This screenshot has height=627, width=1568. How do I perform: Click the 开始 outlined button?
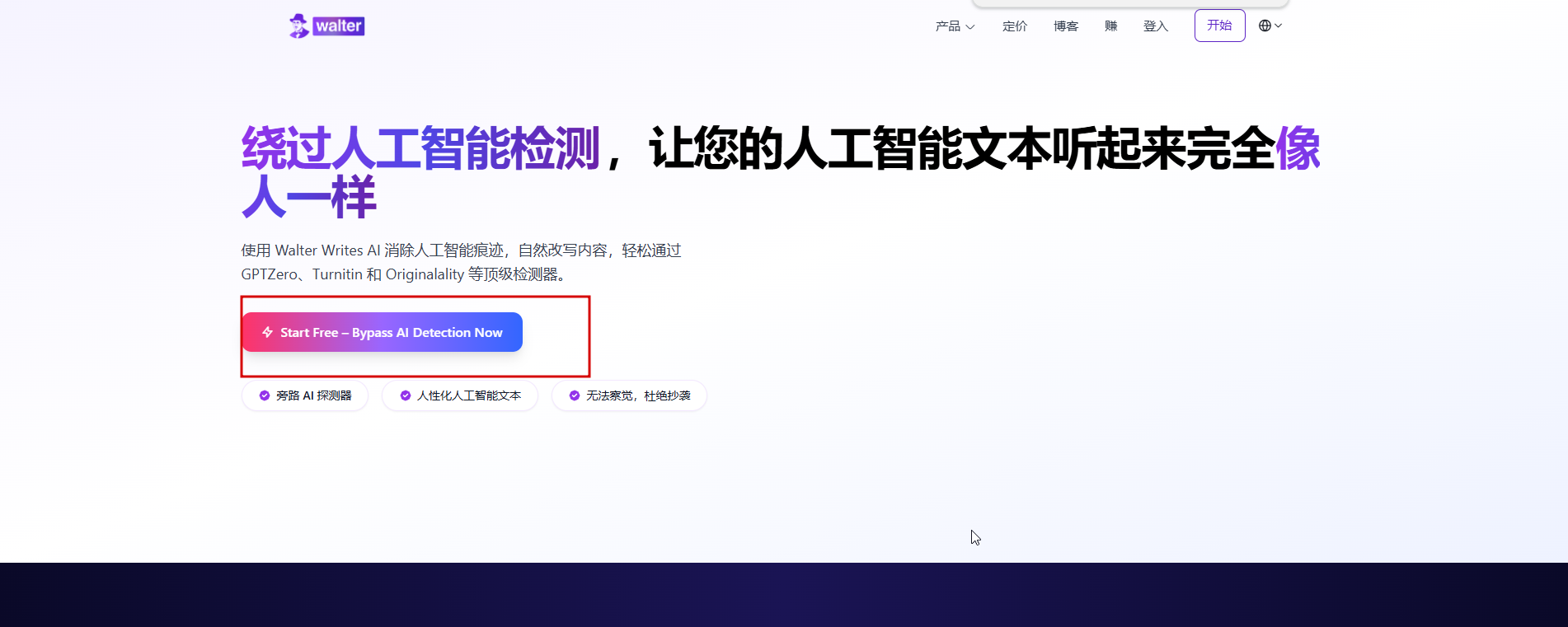tap(1219, 26)
